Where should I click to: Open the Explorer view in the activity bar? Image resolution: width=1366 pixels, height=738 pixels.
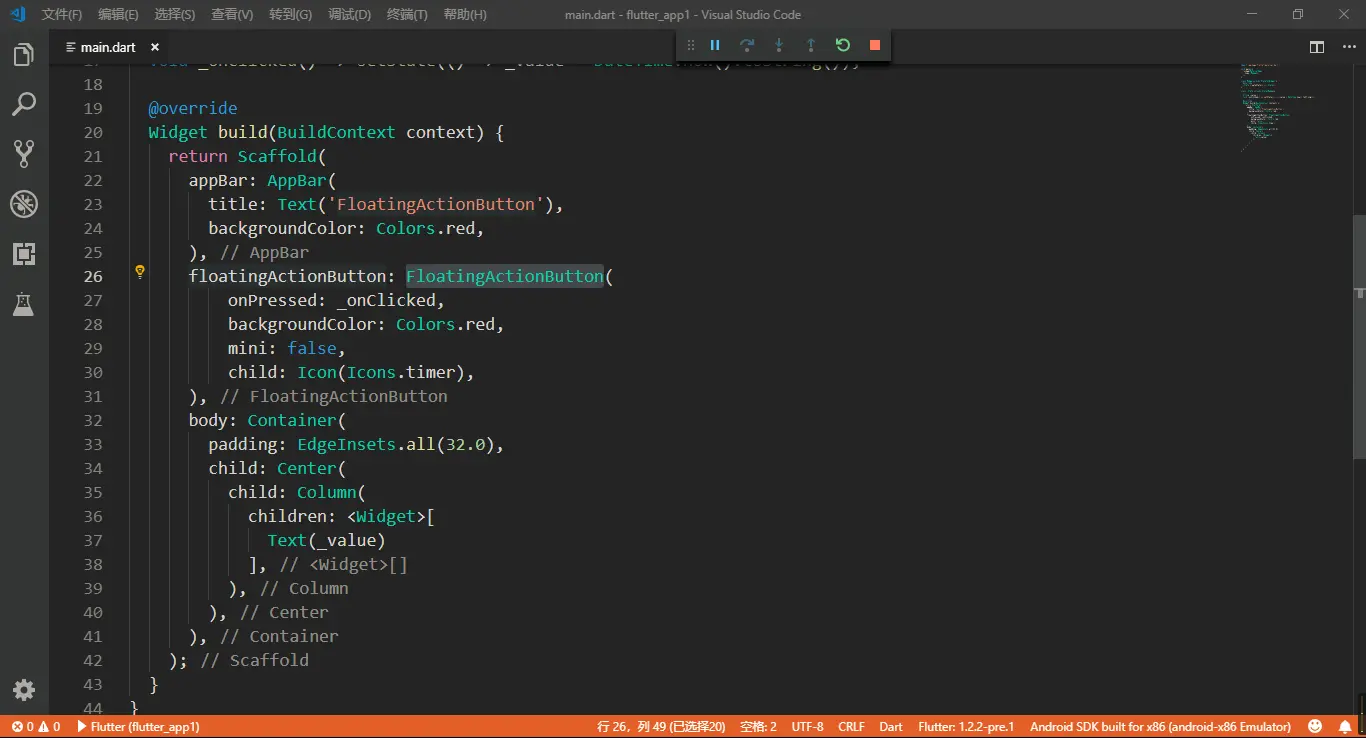click(23, 55)
